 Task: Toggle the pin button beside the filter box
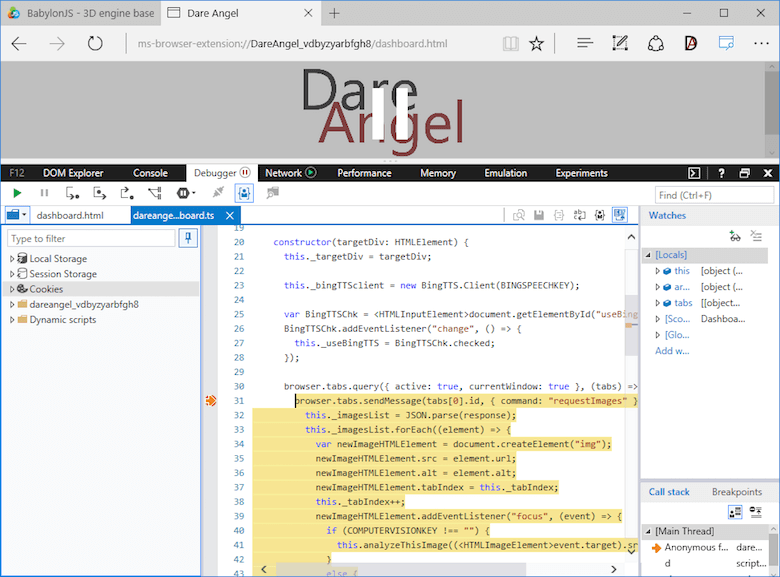[187, 238]
